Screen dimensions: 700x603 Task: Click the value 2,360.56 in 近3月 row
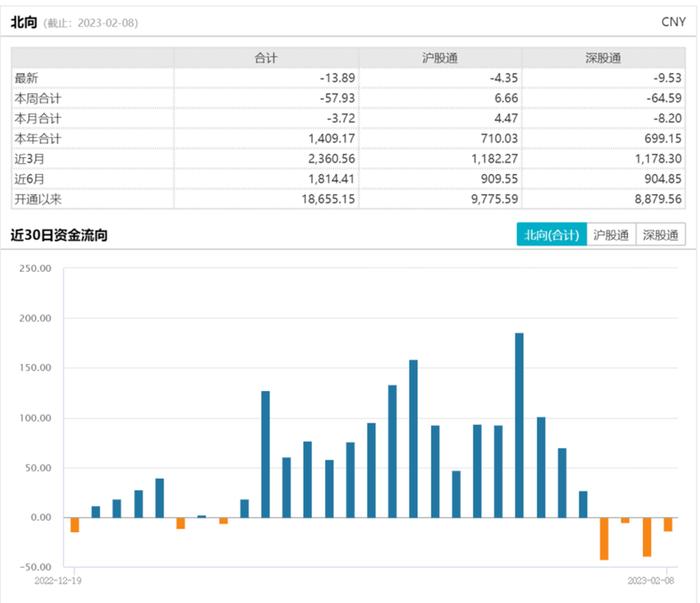click(332, 159)
